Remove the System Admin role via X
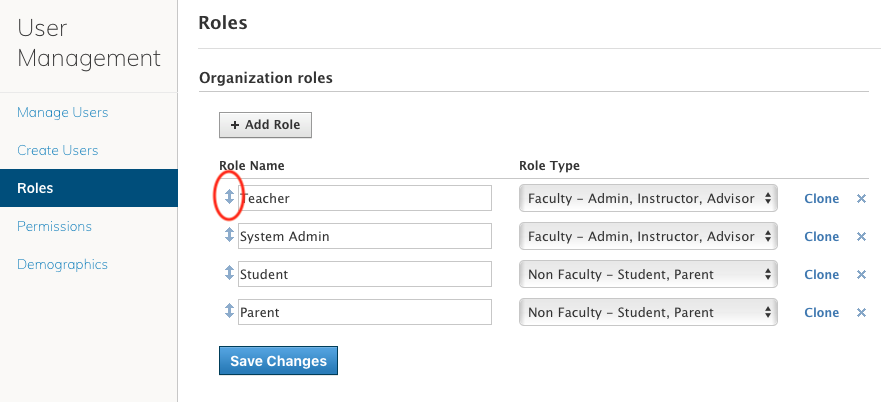The width and height of the screenshot is (881, 402). 861,237
